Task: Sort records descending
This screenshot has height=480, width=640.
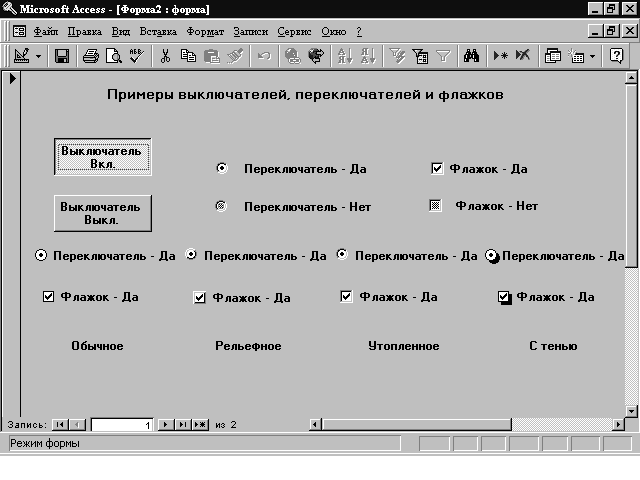Action: click(368, 56)
